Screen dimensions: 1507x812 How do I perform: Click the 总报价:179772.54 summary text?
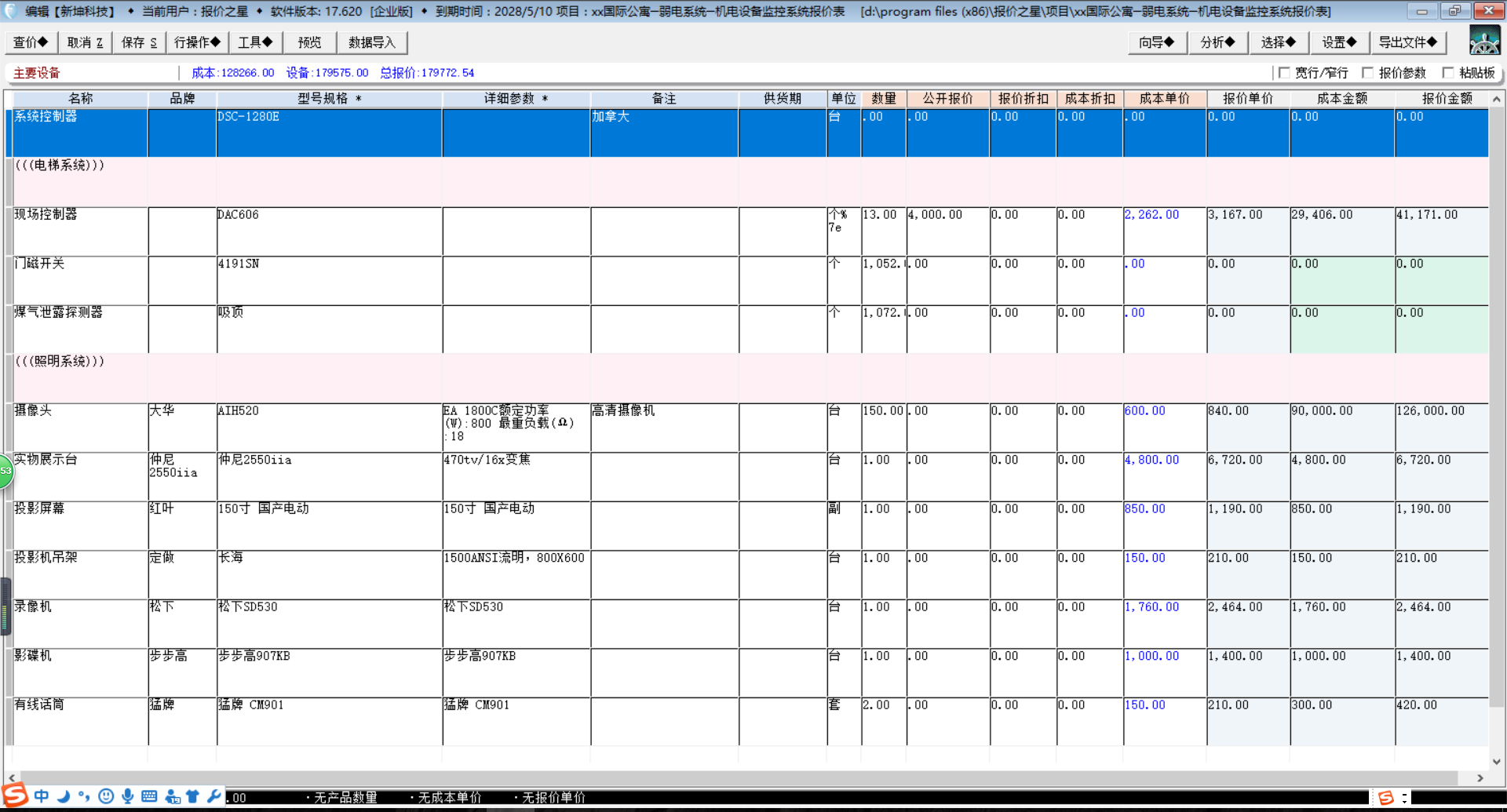click(x=427, y=72)
